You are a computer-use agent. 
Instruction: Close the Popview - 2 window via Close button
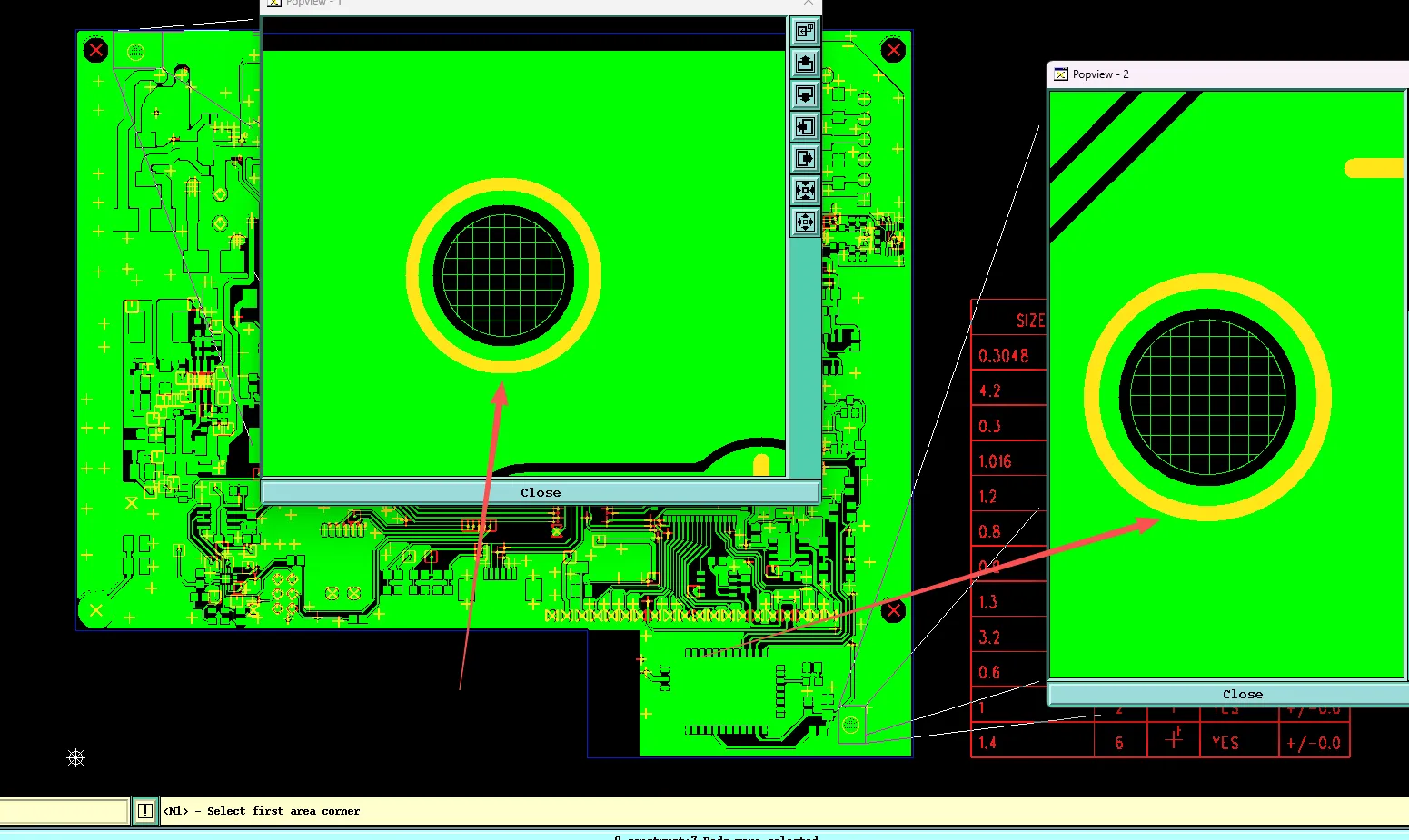pos(1228,694)
